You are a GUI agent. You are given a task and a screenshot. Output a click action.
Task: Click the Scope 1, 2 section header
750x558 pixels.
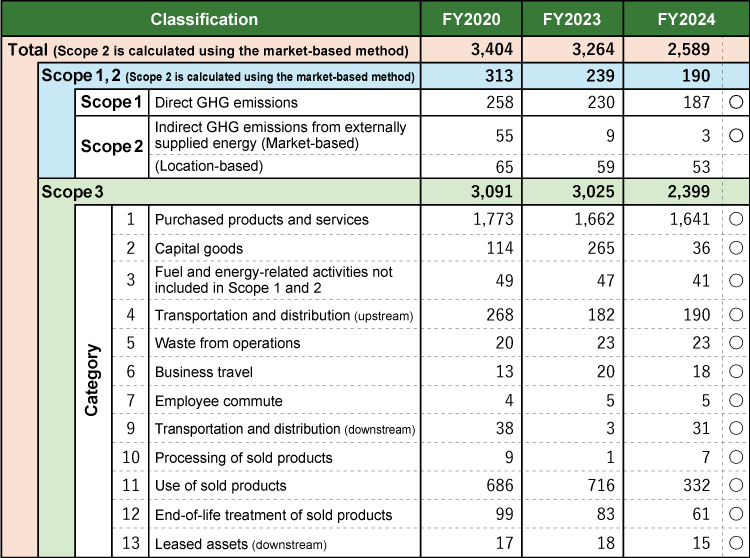point(228,76)
